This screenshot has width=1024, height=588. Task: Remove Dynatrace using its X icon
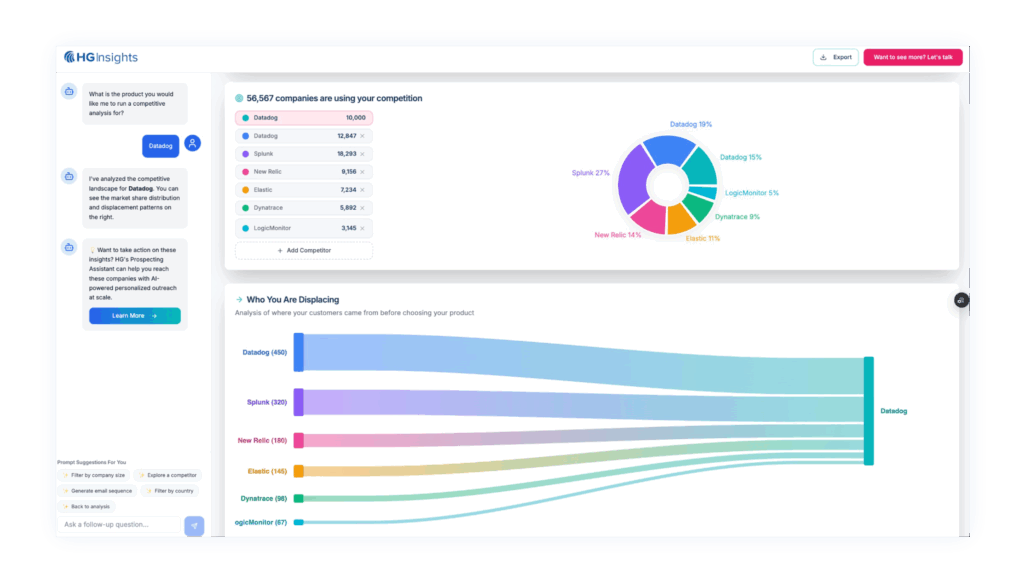click(x=363, y=208)
